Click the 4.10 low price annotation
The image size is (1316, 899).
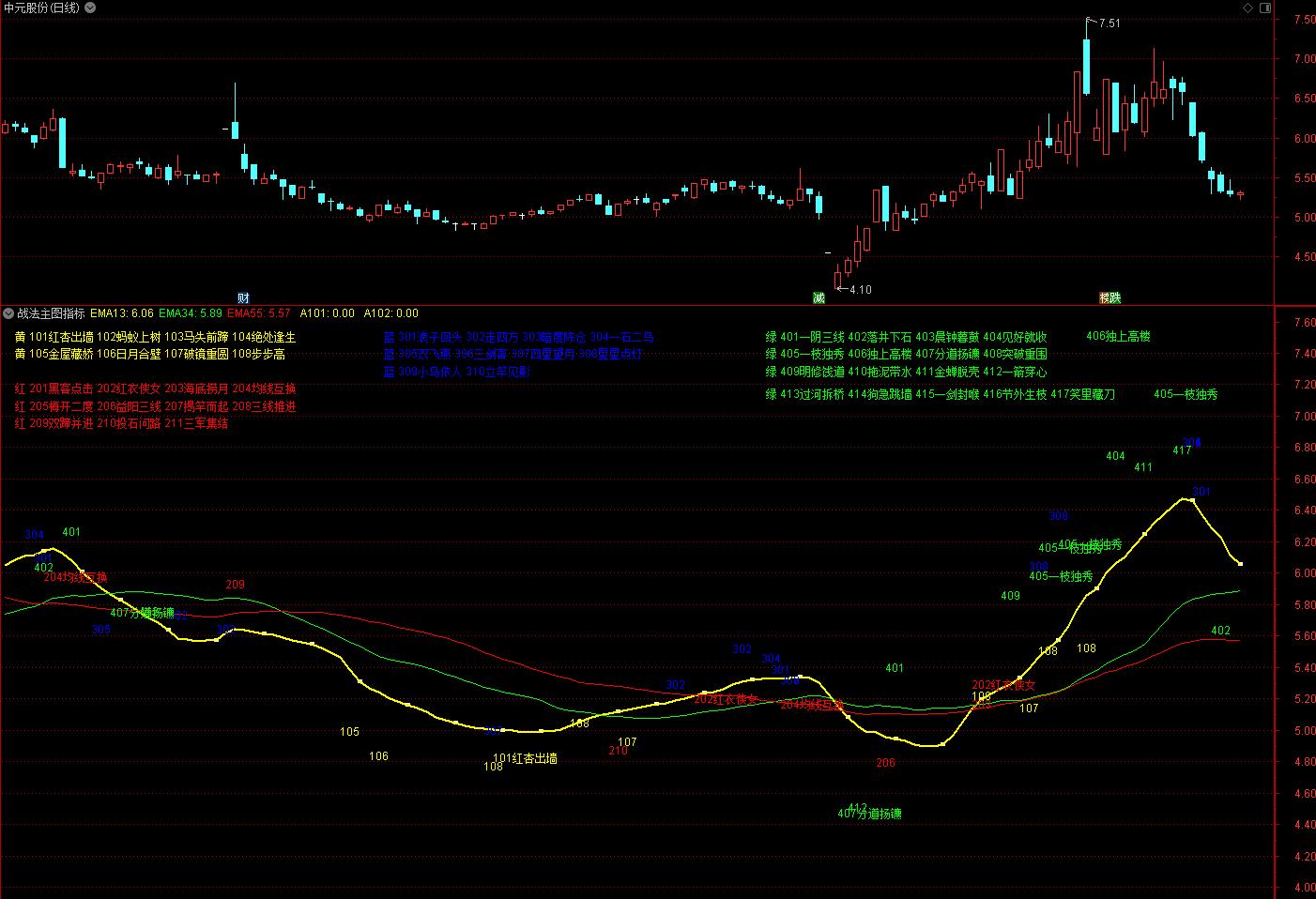tap(860, 290)
